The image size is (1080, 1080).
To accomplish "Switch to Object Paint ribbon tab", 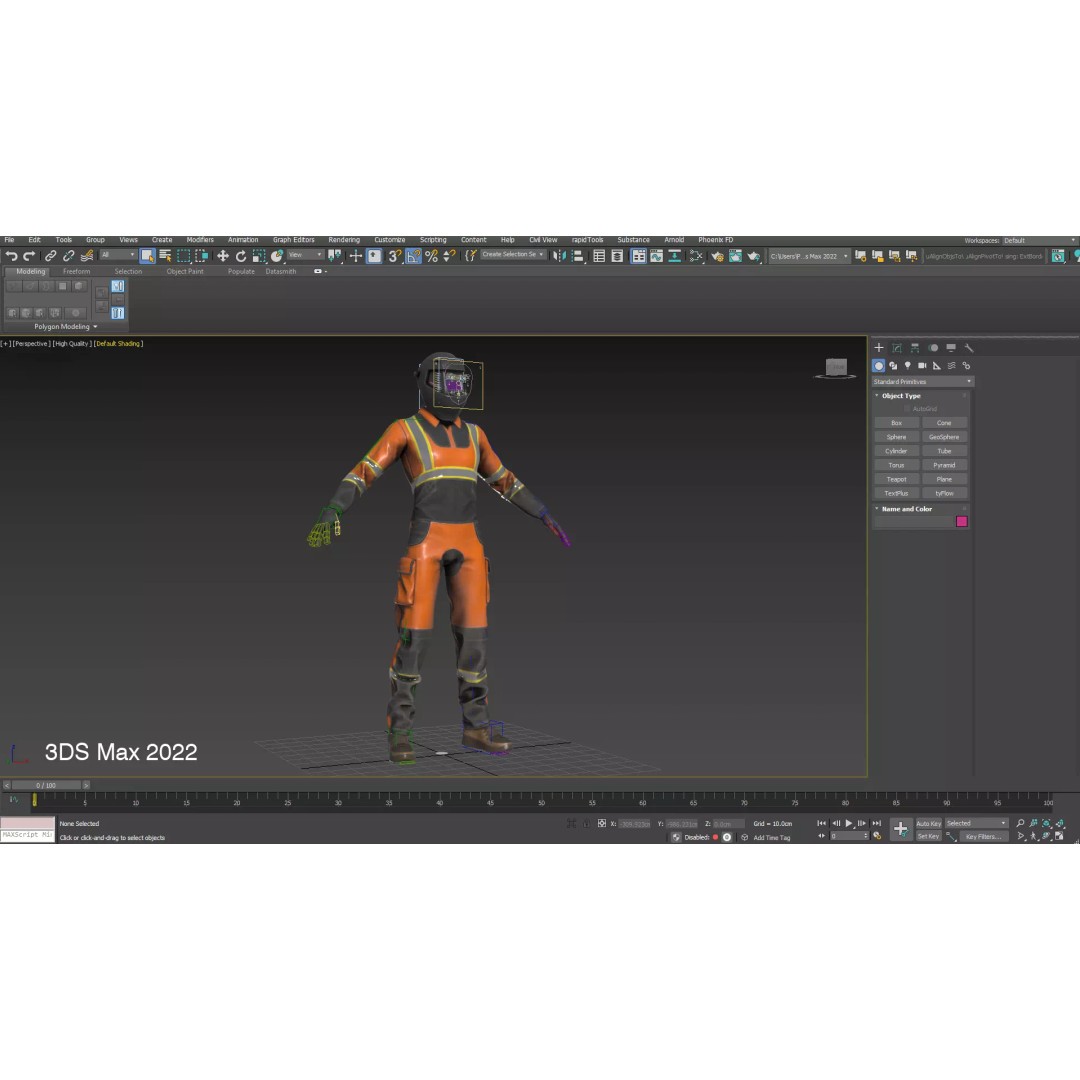I will coord(185,271).
